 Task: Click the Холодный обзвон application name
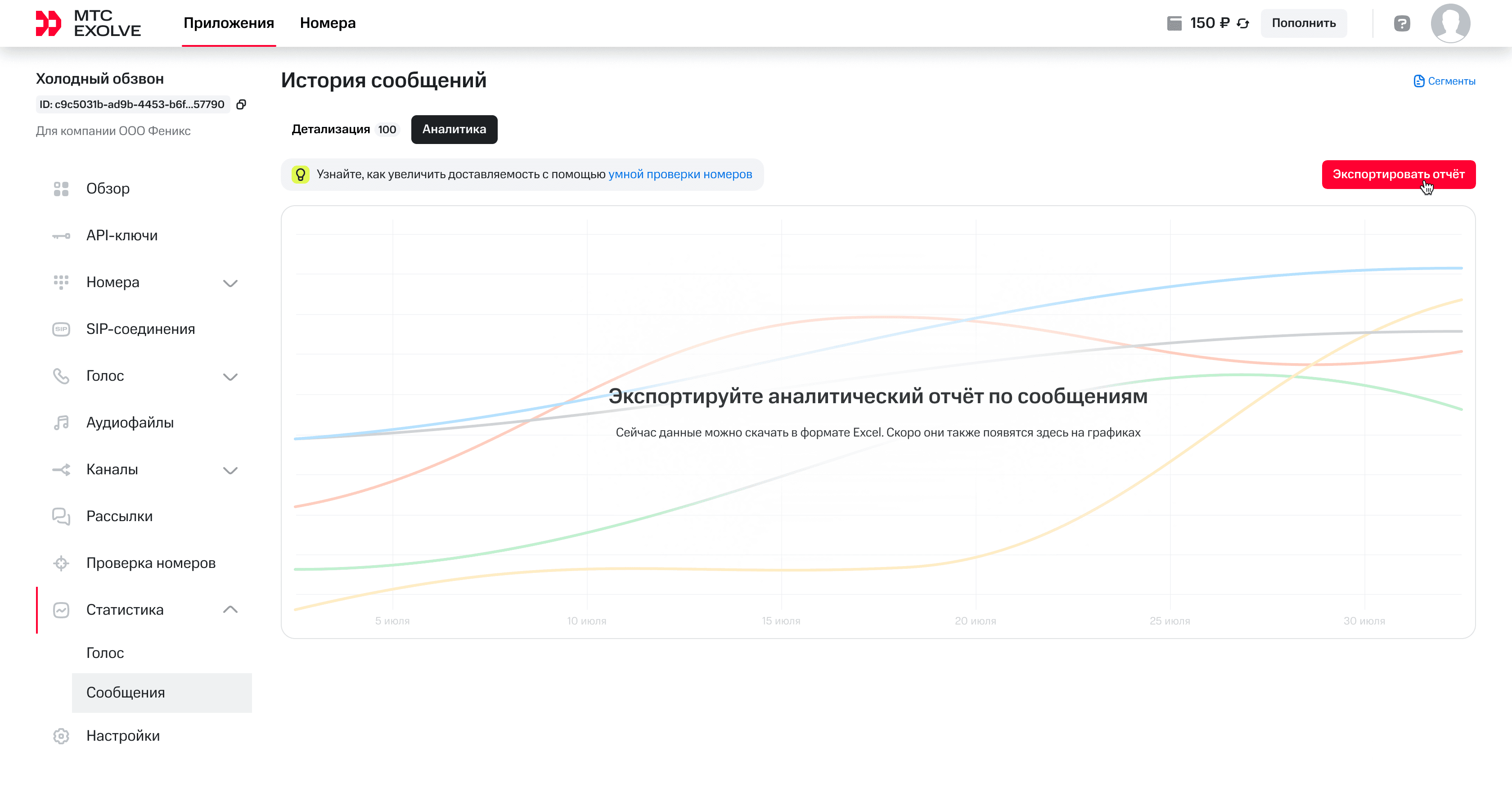click(x=100, y=79)
